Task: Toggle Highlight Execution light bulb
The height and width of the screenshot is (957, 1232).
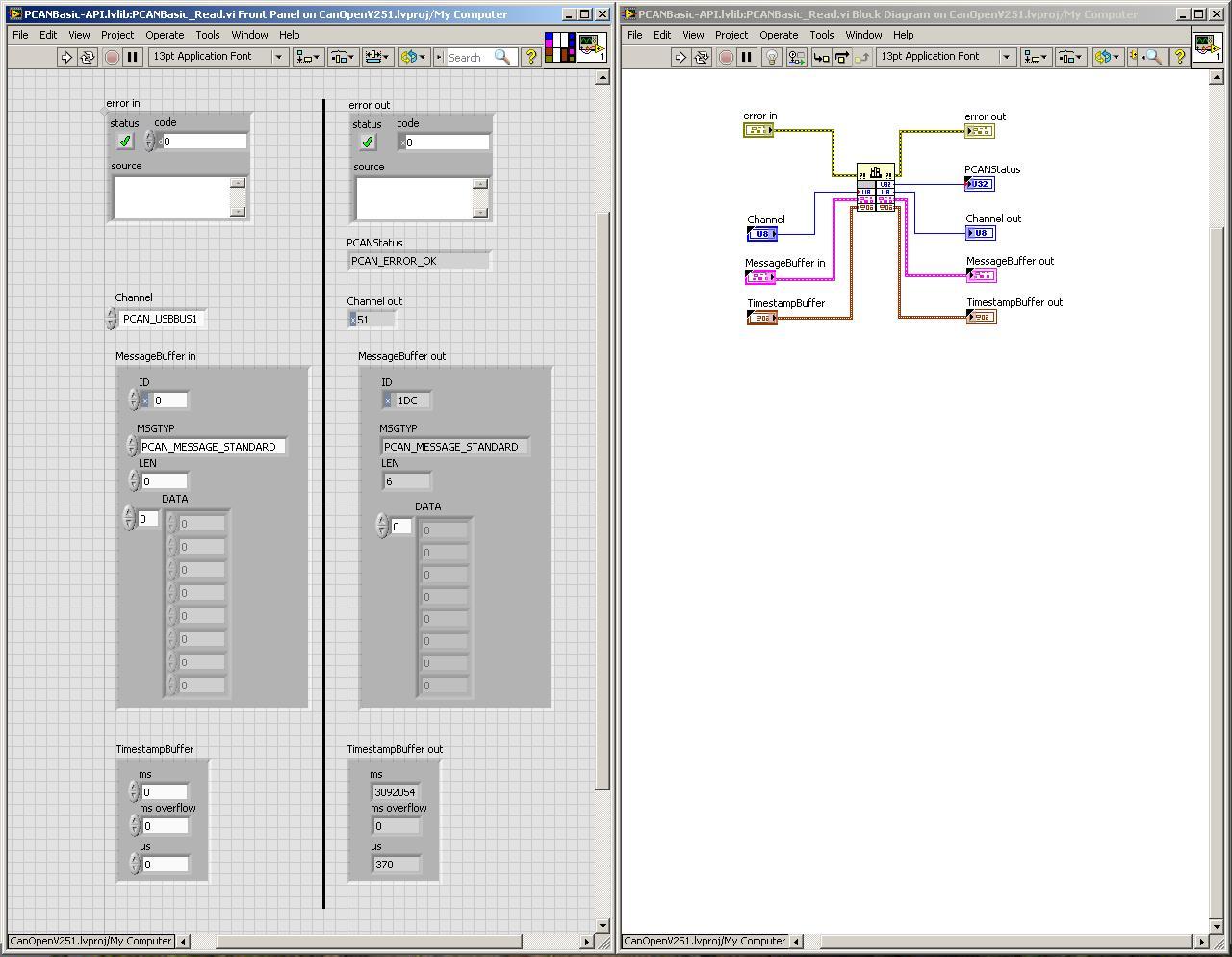Action: [771, 57]
